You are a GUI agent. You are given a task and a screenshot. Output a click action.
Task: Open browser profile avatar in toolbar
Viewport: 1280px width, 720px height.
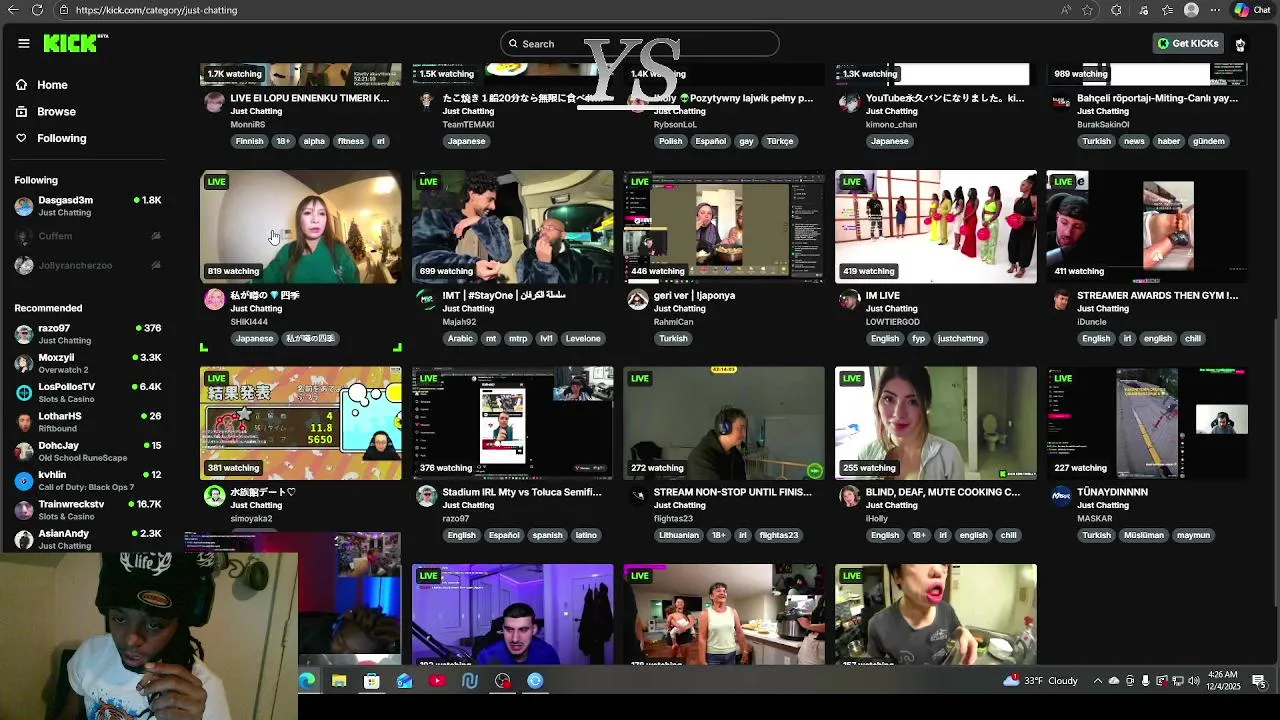(x=1191, y=10)
